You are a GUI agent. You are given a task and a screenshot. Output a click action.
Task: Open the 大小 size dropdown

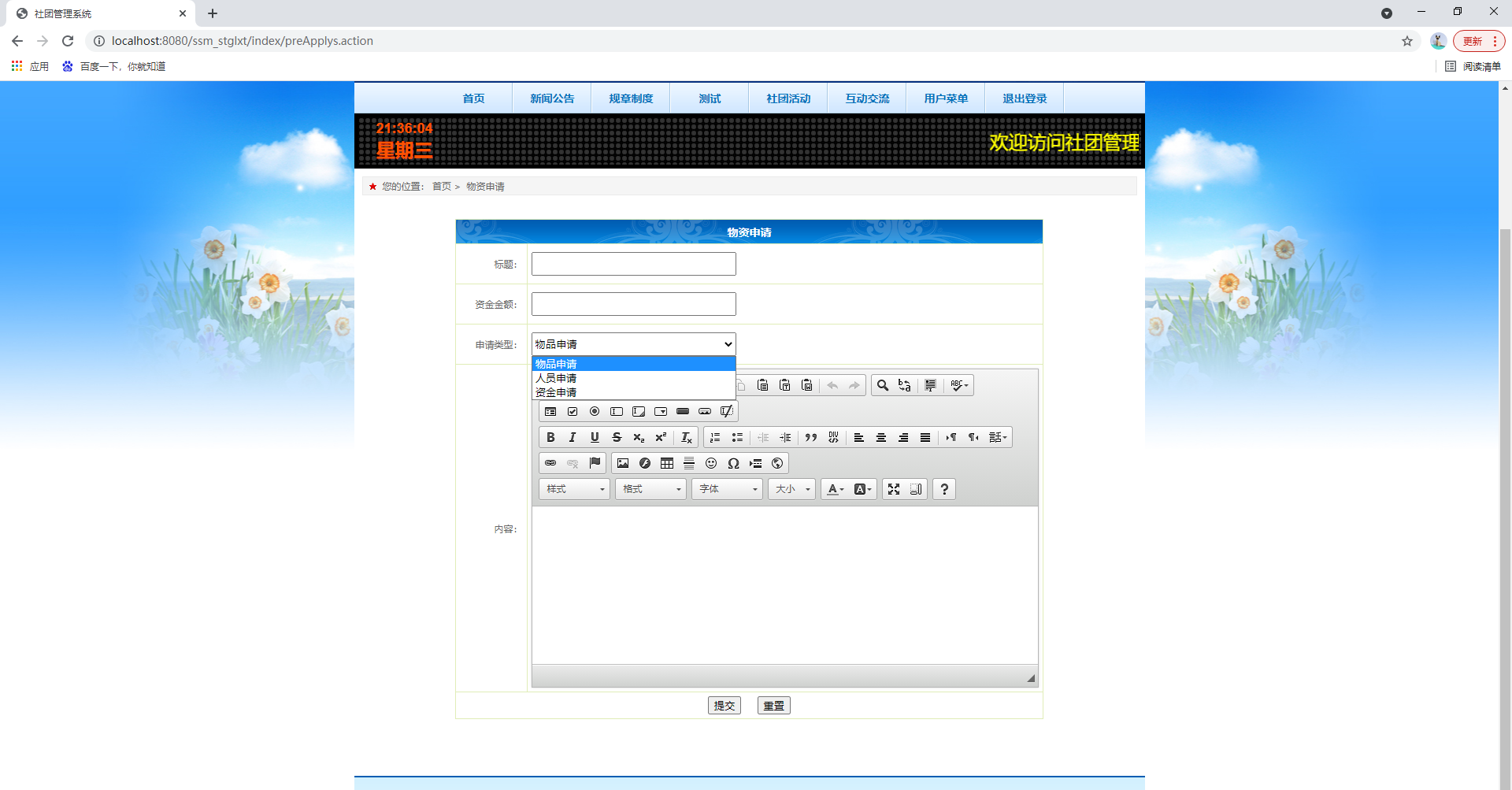coord(792,489)
